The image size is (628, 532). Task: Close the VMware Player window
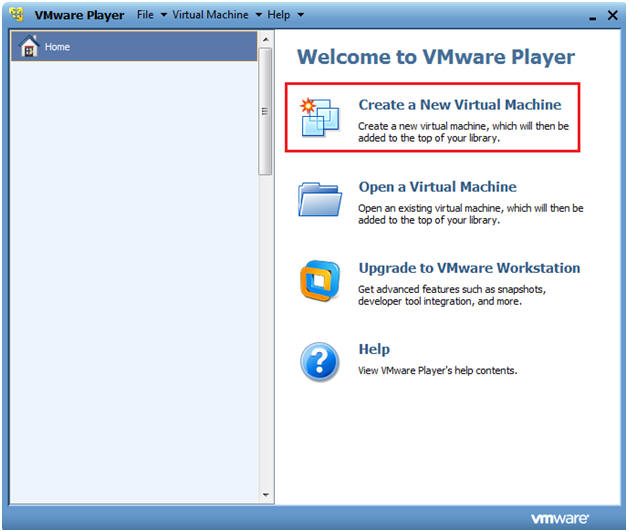tap(612, 15)
